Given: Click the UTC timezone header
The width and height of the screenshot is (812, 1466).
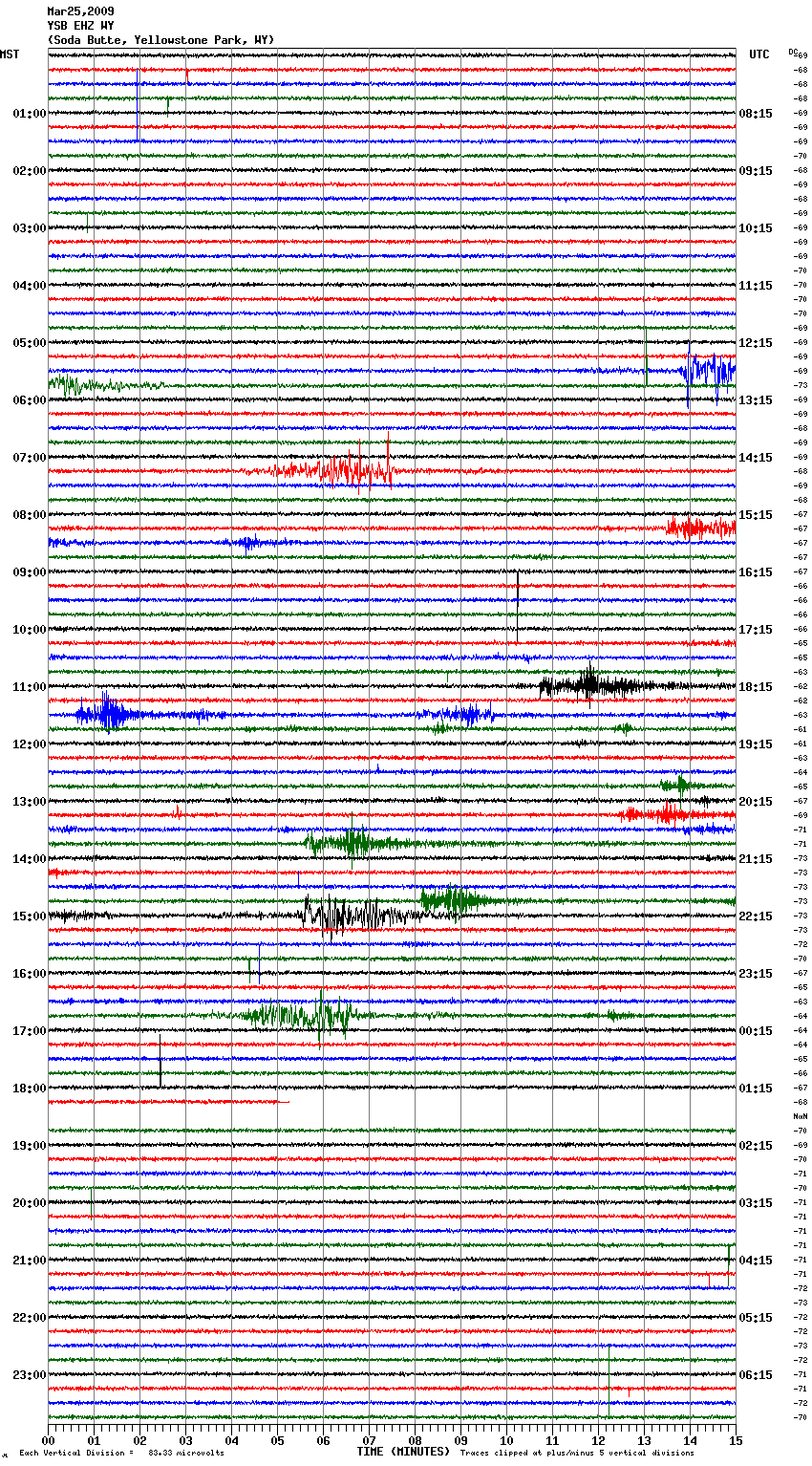Looking at the screenshot, I should (x=759, y=54).
